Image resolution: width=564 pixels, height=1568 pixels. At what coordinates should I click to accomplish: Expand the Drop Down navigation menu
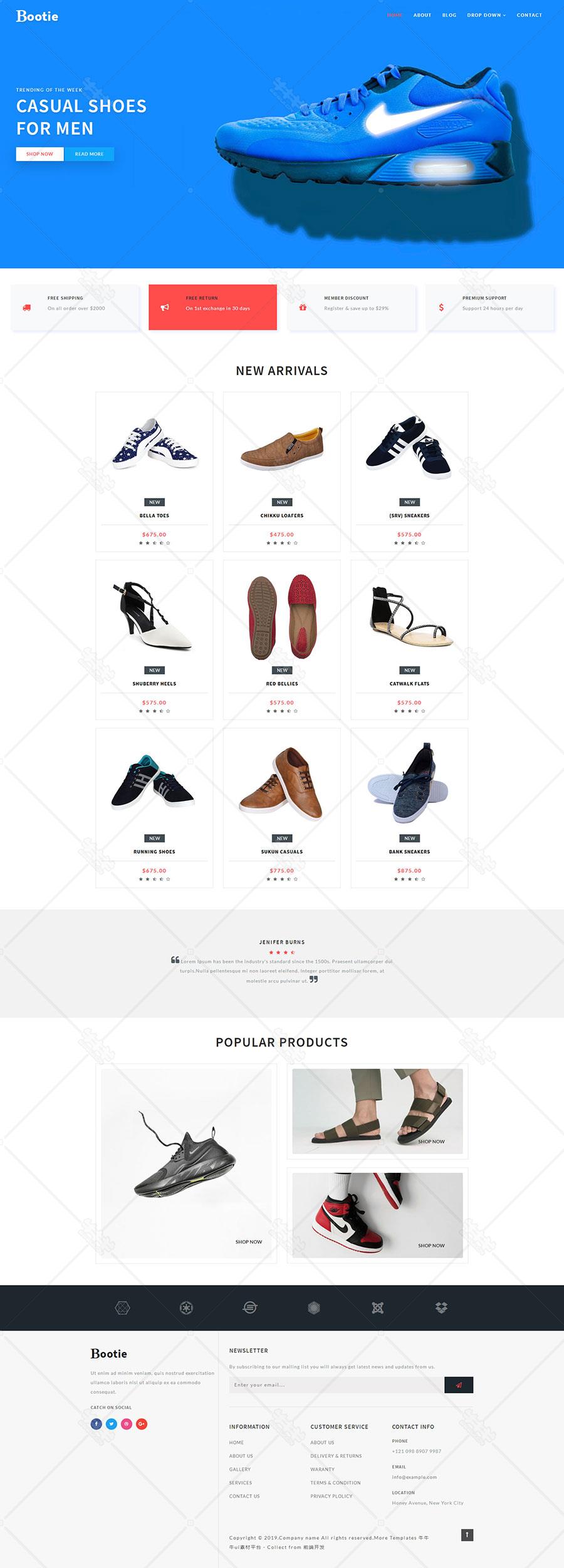486,15
